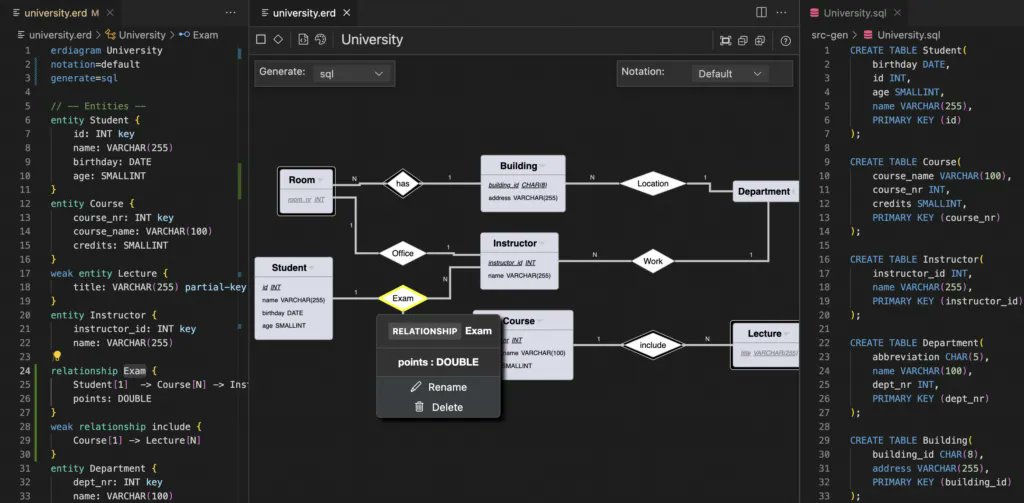Select the add entity square tool
Image resolution: width=1024 pixels, height=503 pixels.
261,40
